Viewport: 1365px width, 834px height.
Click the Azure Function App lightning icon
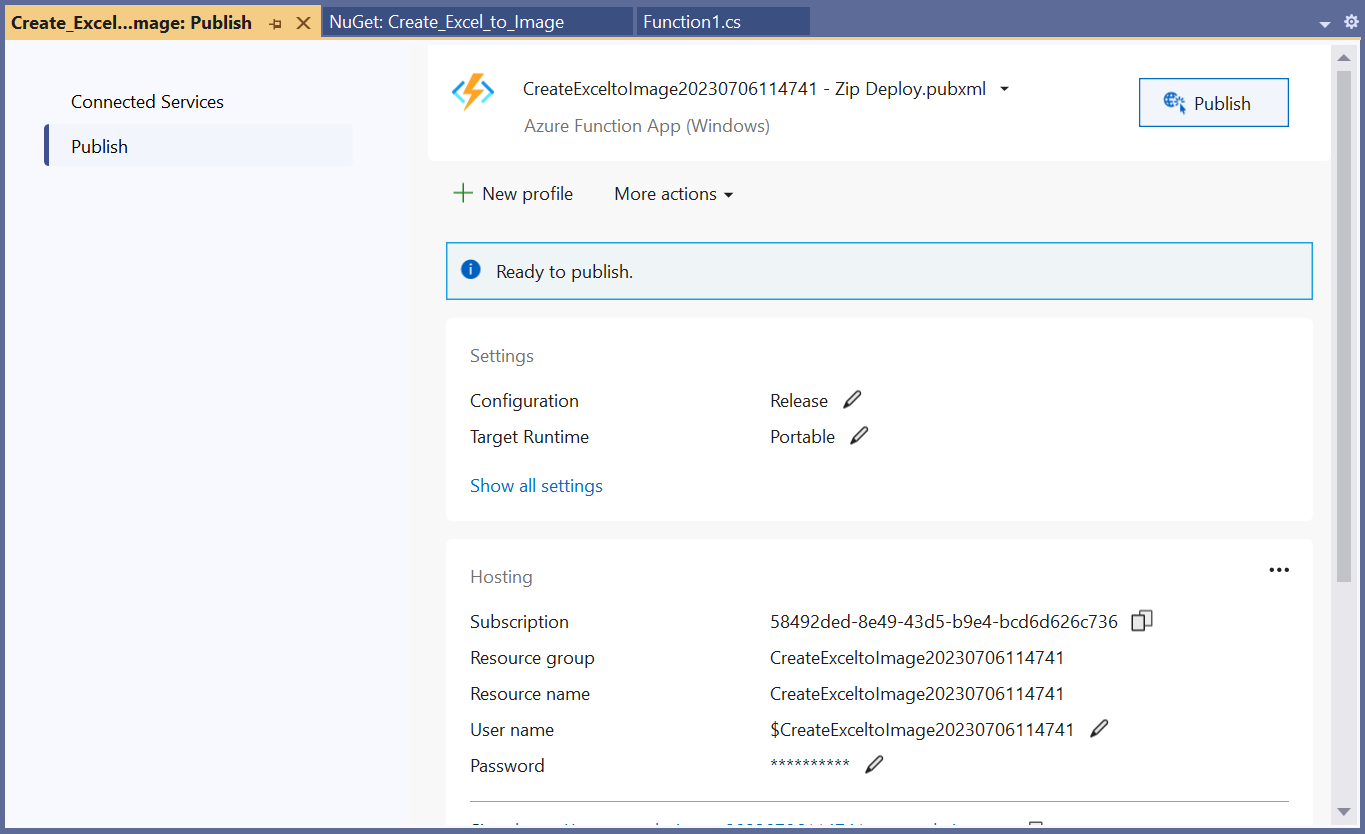(x=472, y=92)
